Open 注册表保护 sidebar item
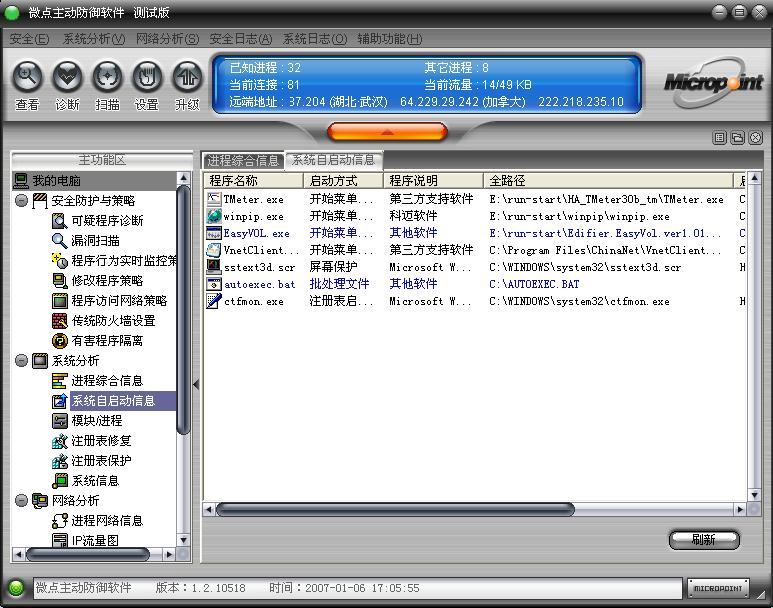Screen dimensions: 773x608 click(101, 461)
